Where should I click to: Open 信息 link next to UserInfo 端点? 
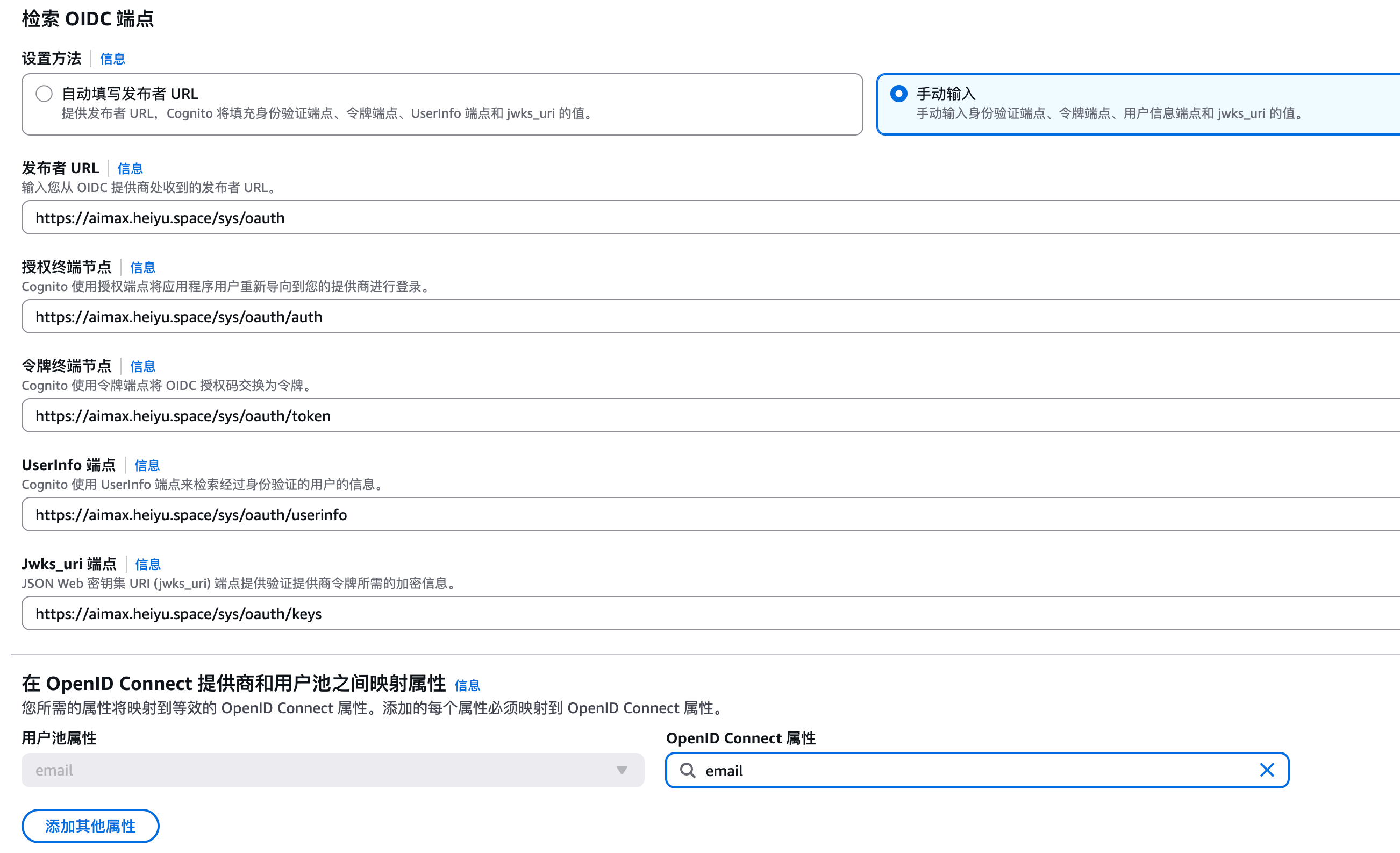coord(147,465)
